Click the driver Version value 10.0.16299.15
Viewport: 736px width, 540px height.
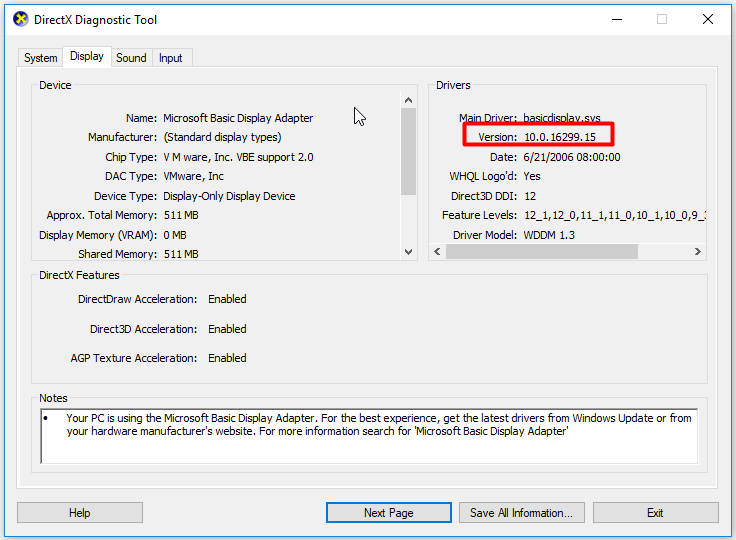tap(560, 137)
